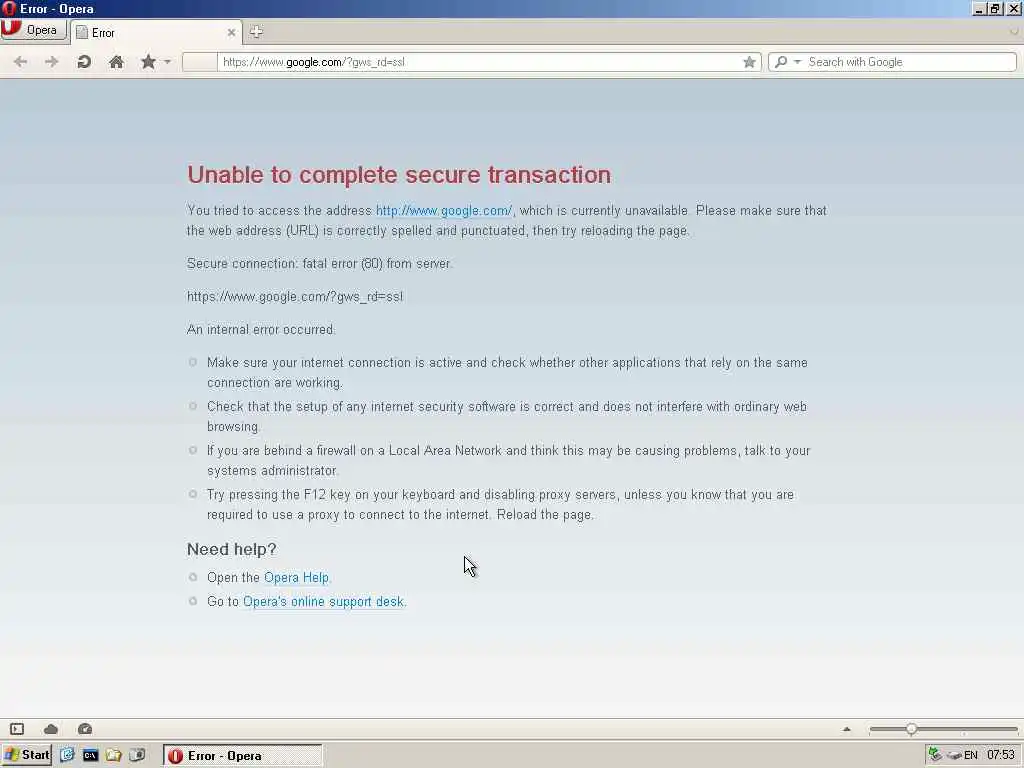Open the bookmarks star menu

pyautogui.click(x=149, y=62)
